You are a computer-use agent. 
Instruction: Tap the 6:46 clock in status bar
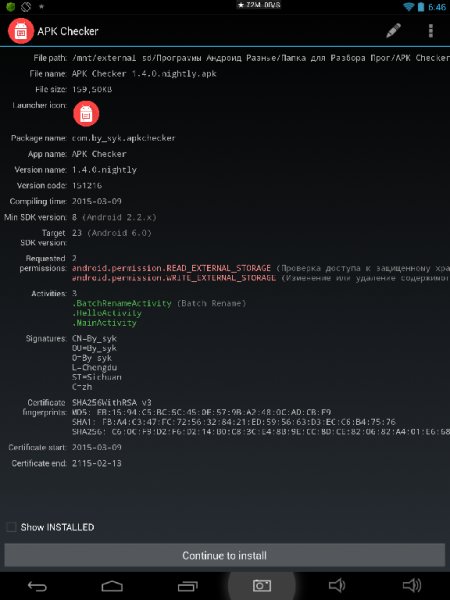click(x=437, y=7)
